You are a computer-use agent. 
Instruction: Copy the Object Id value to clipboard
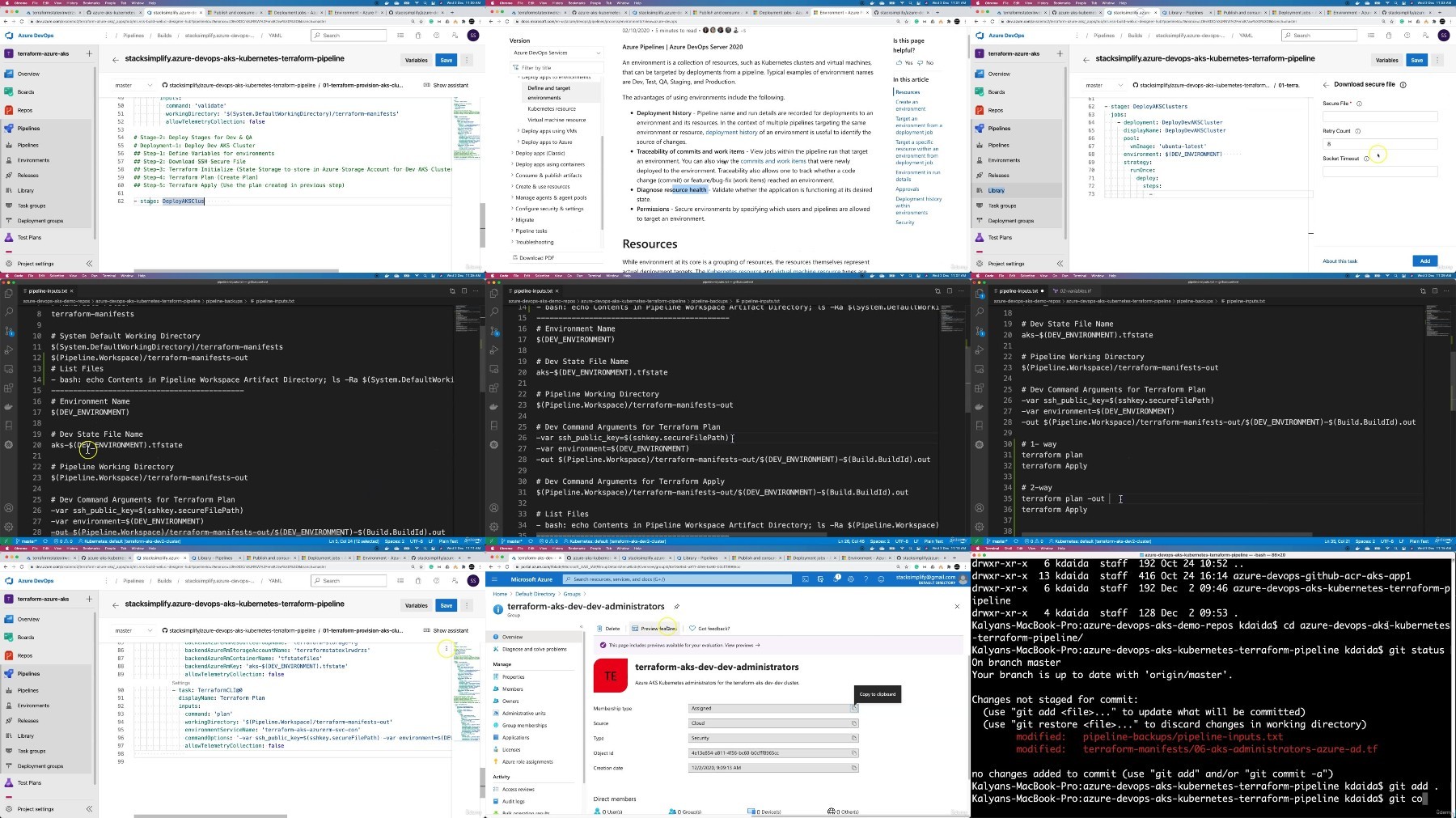point(853,752)
